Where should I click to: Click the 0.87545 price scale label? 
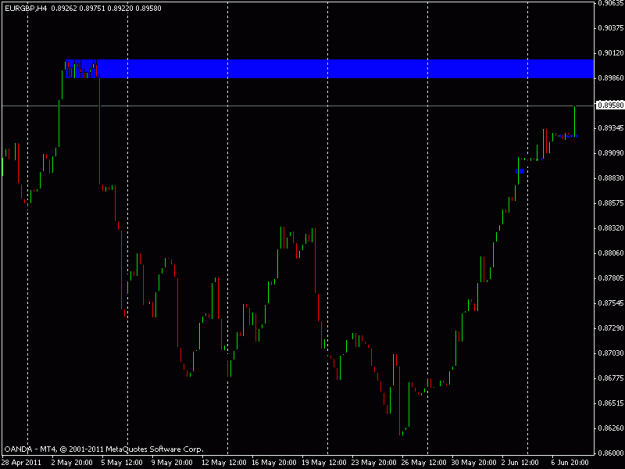[x=611, y=303]
